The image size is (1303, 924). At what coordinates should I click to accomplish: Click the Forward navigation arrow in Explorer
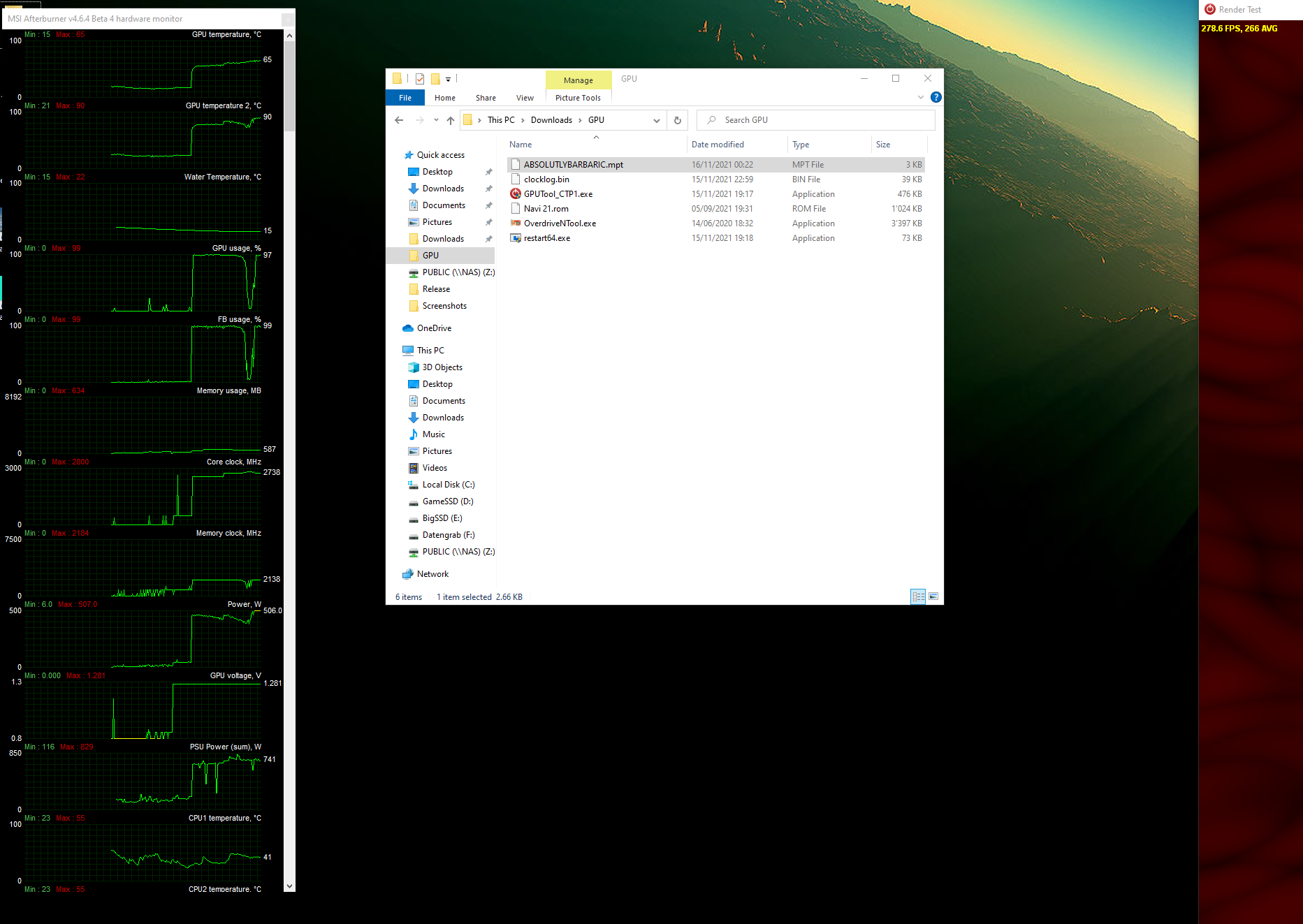(x=419, y=120)
